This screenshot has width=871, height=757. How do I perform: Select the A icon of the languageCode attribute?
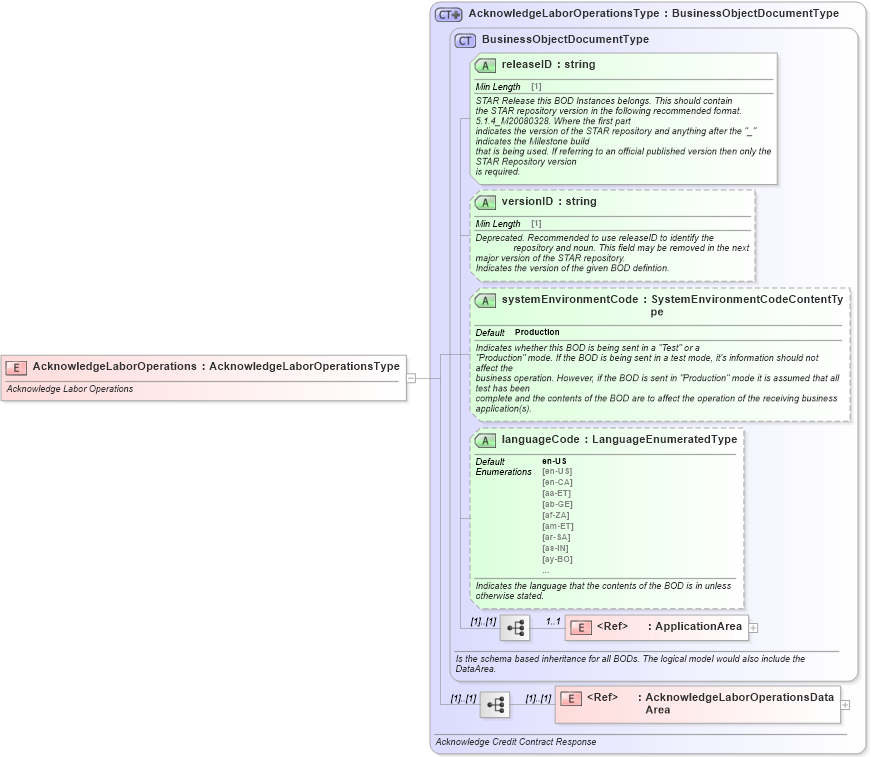click(x=485, y=439)
